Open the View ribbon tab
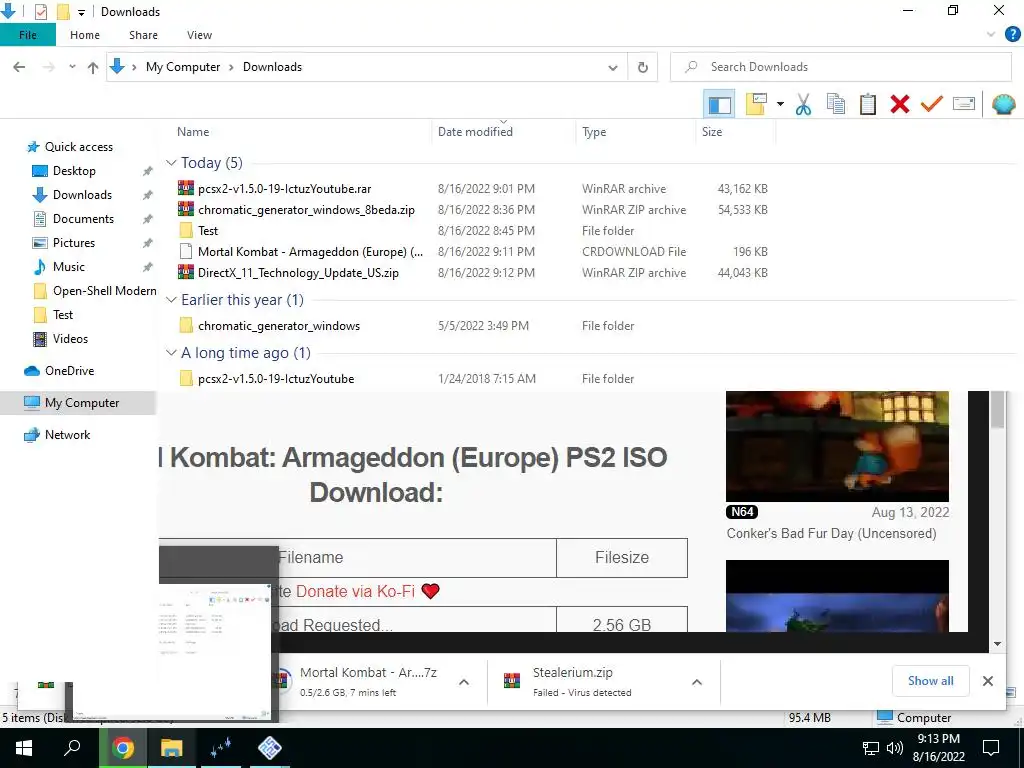This screenshot has width=1024, height=768. pyautogui.click(x=199, y=35)
